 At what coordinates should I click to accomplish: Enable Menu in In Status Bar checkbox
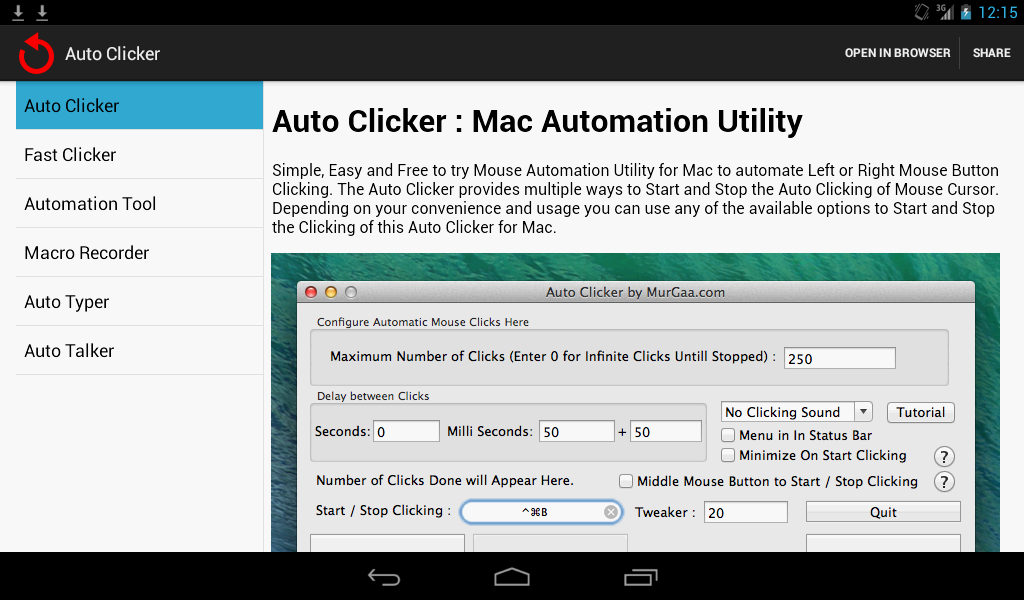(728, 435)
